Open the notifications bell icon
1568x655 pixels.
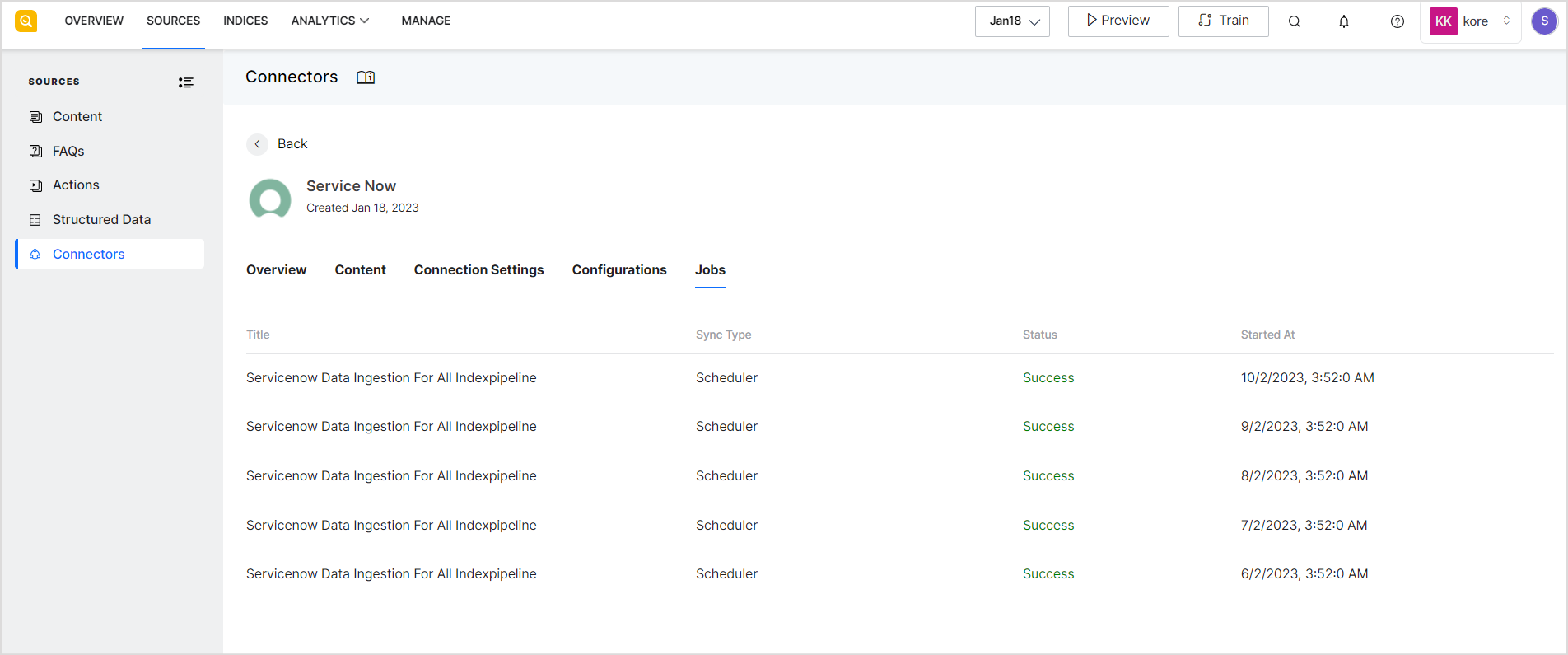1344,21
